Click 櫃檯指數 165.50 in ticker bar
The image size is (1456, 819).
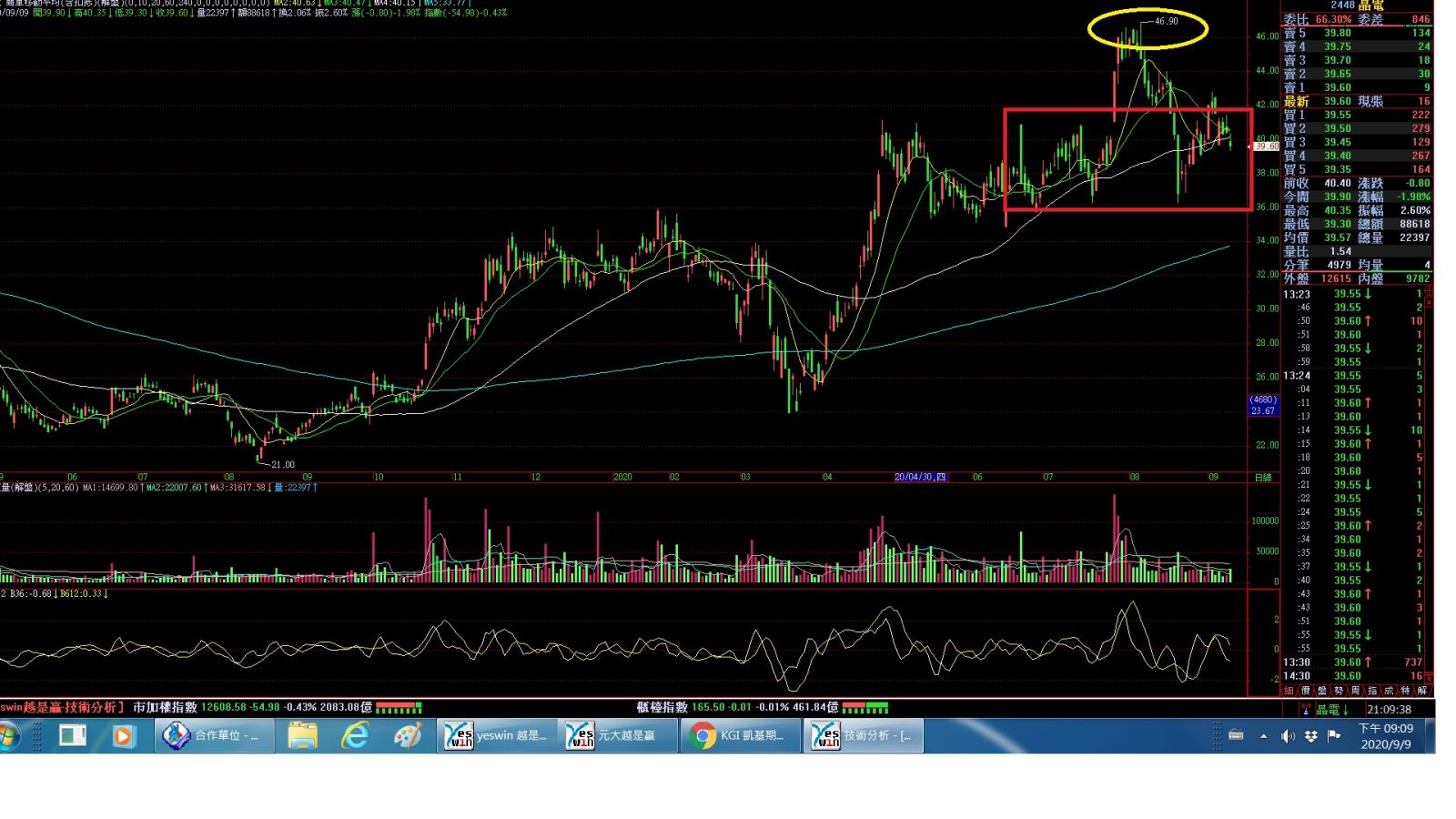737,707
